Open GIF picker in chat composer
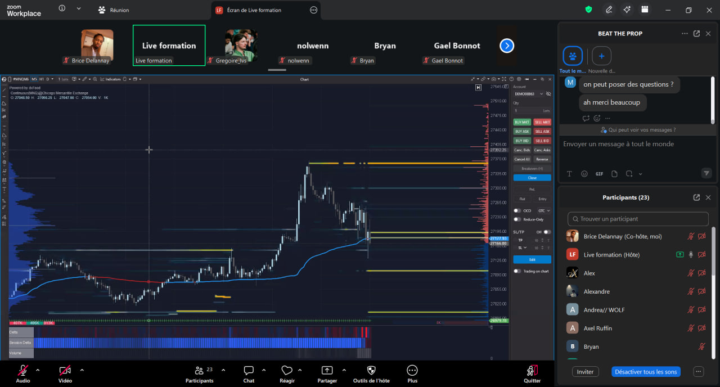Screen dimensions: 720x387 599,174
